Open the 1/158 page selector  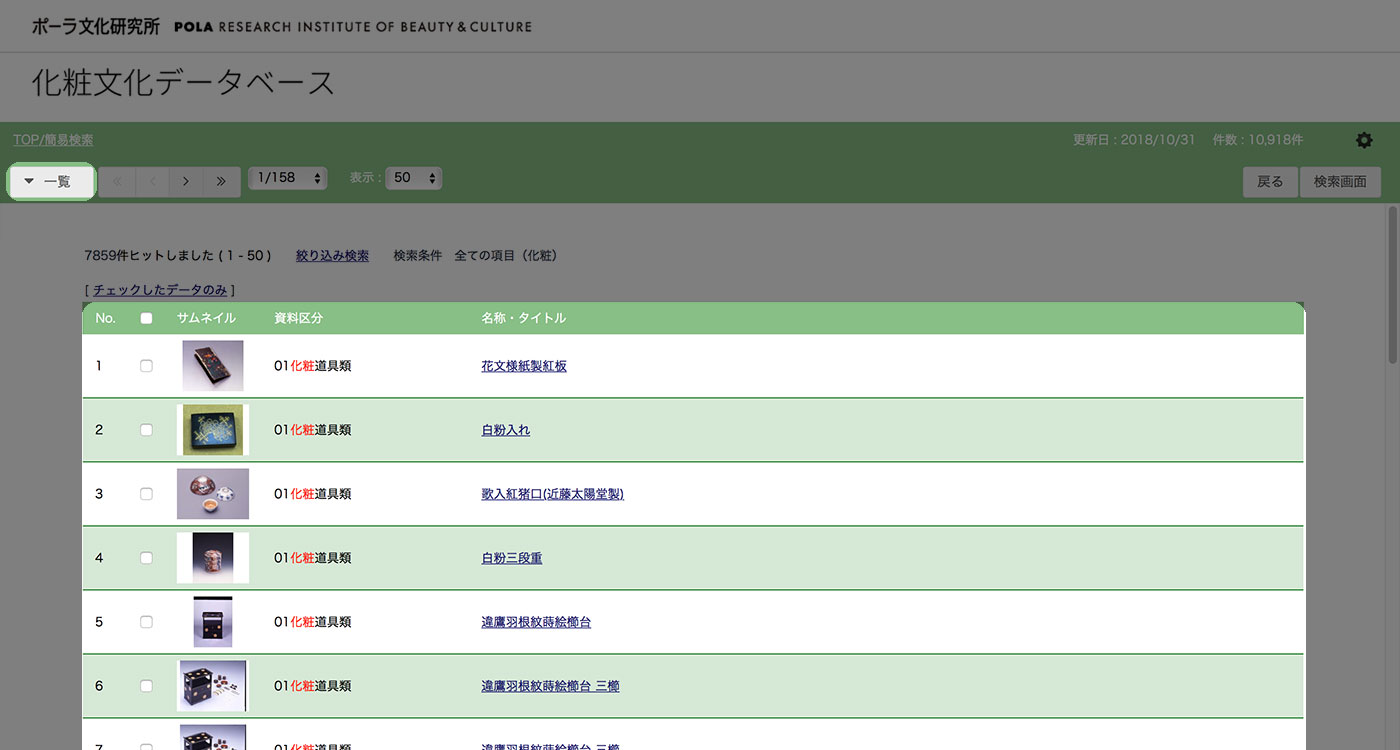[x=288, y=178]
